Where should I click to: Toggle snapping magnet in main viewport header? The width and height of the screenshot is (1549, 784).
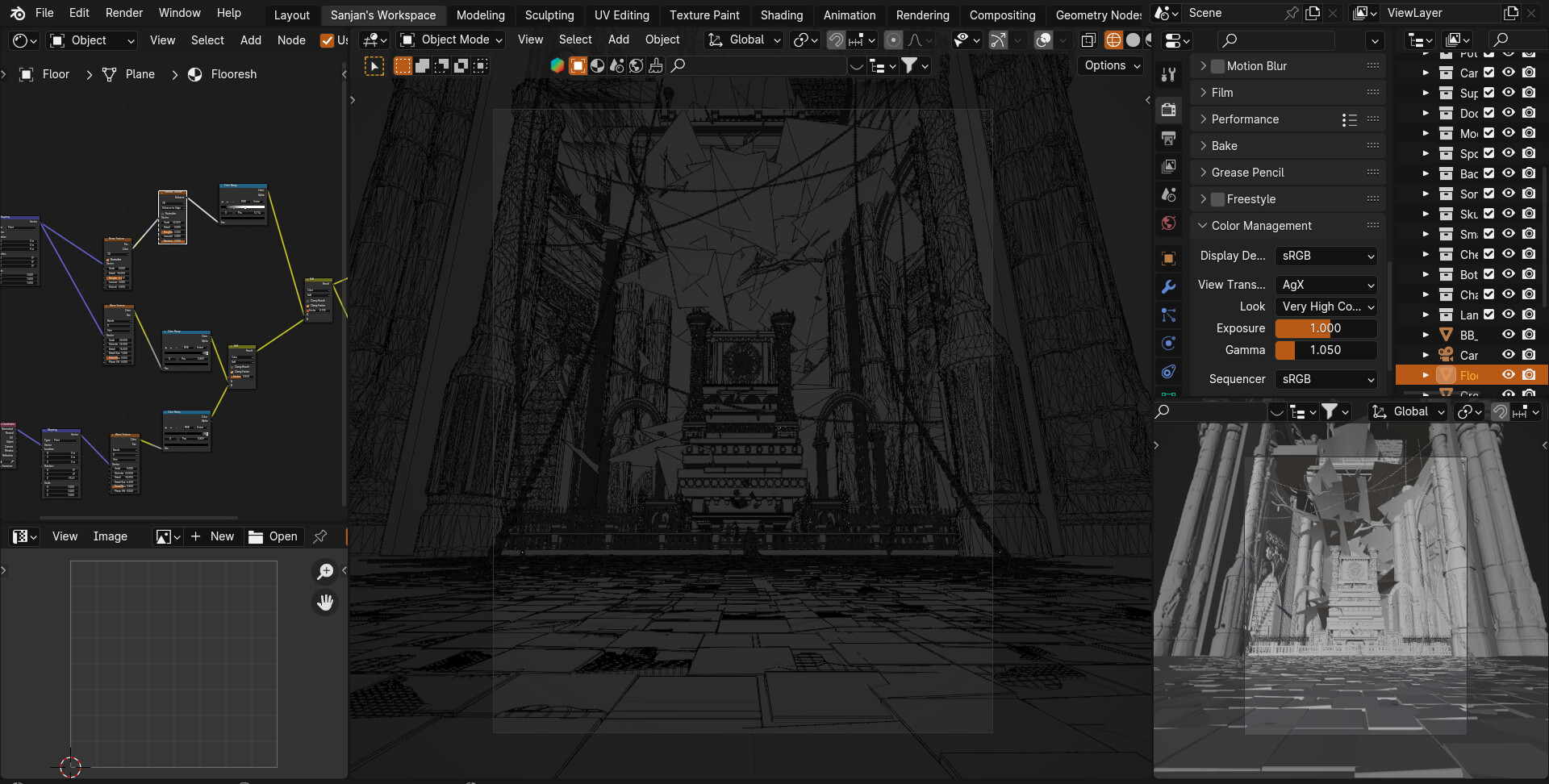837,40
